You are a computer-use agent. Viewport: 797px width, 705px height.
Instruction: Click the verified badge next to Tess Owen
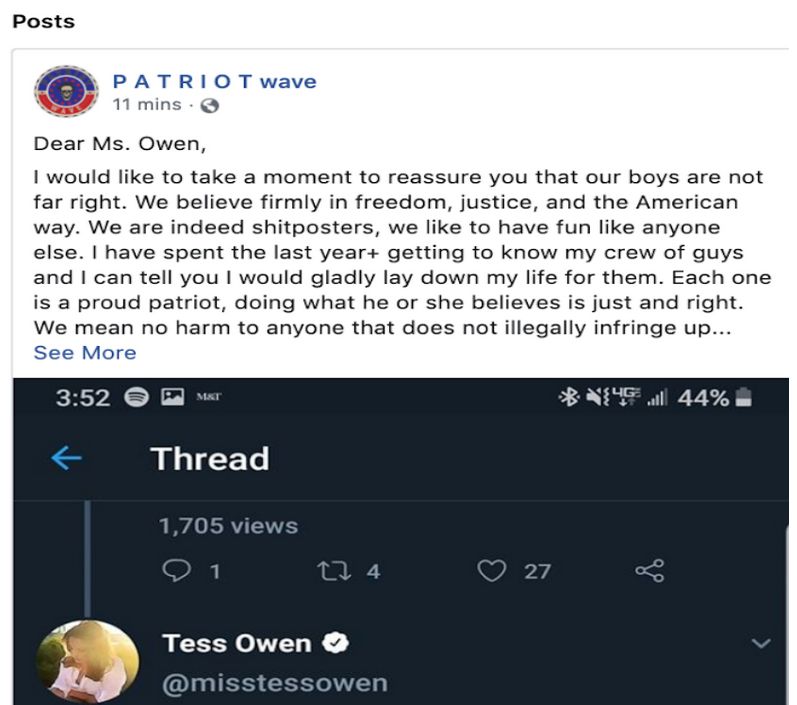point(335,643)
